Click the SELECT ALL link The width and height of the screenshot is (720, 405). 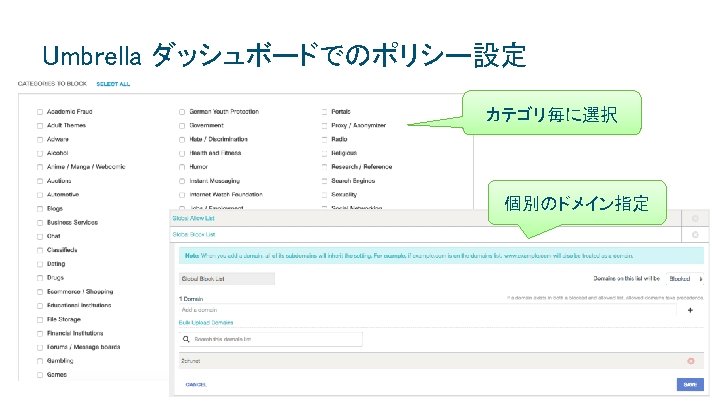[x=113, y=84]
